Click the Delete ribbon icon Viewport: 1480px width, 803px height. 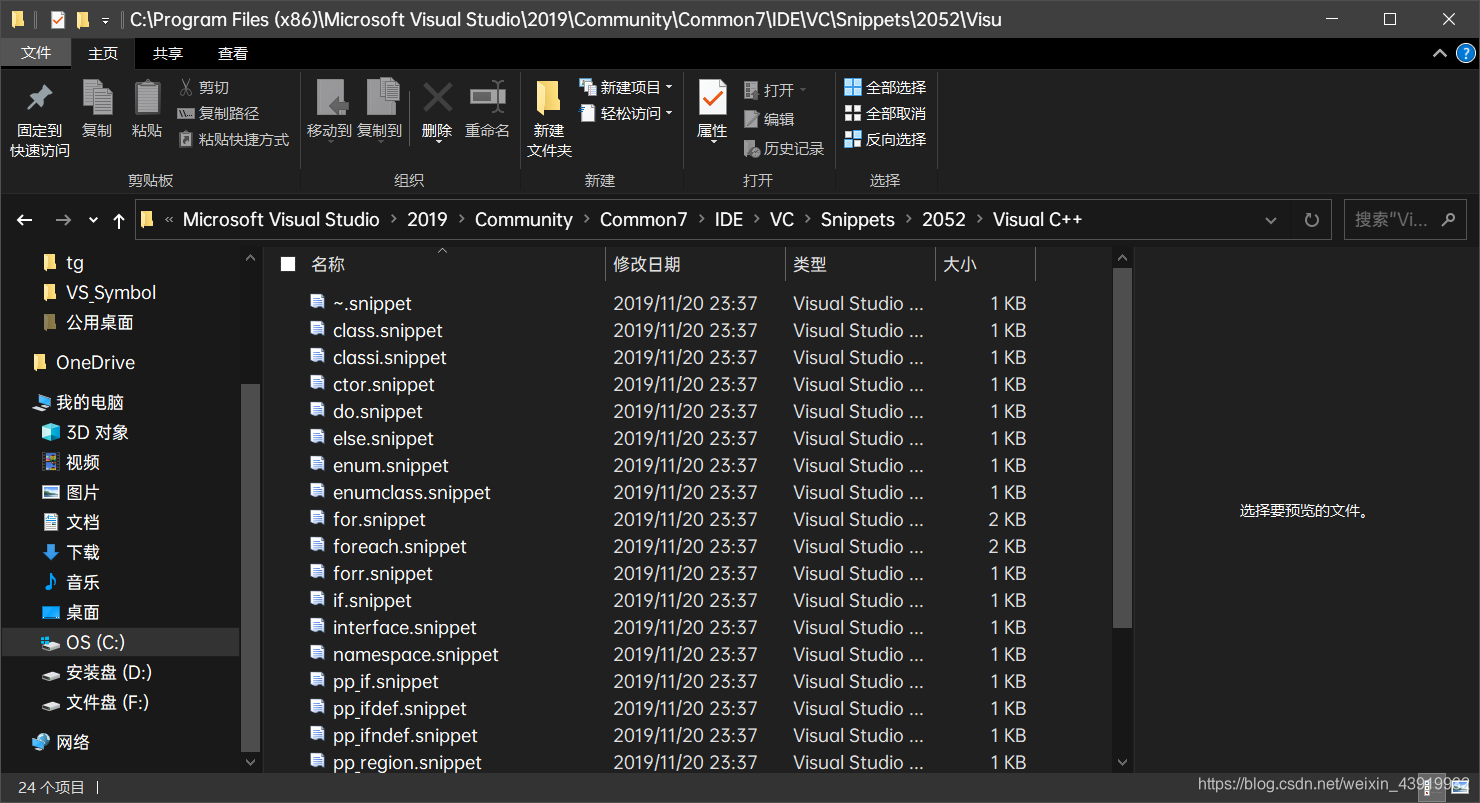click(x=437, y=110)
